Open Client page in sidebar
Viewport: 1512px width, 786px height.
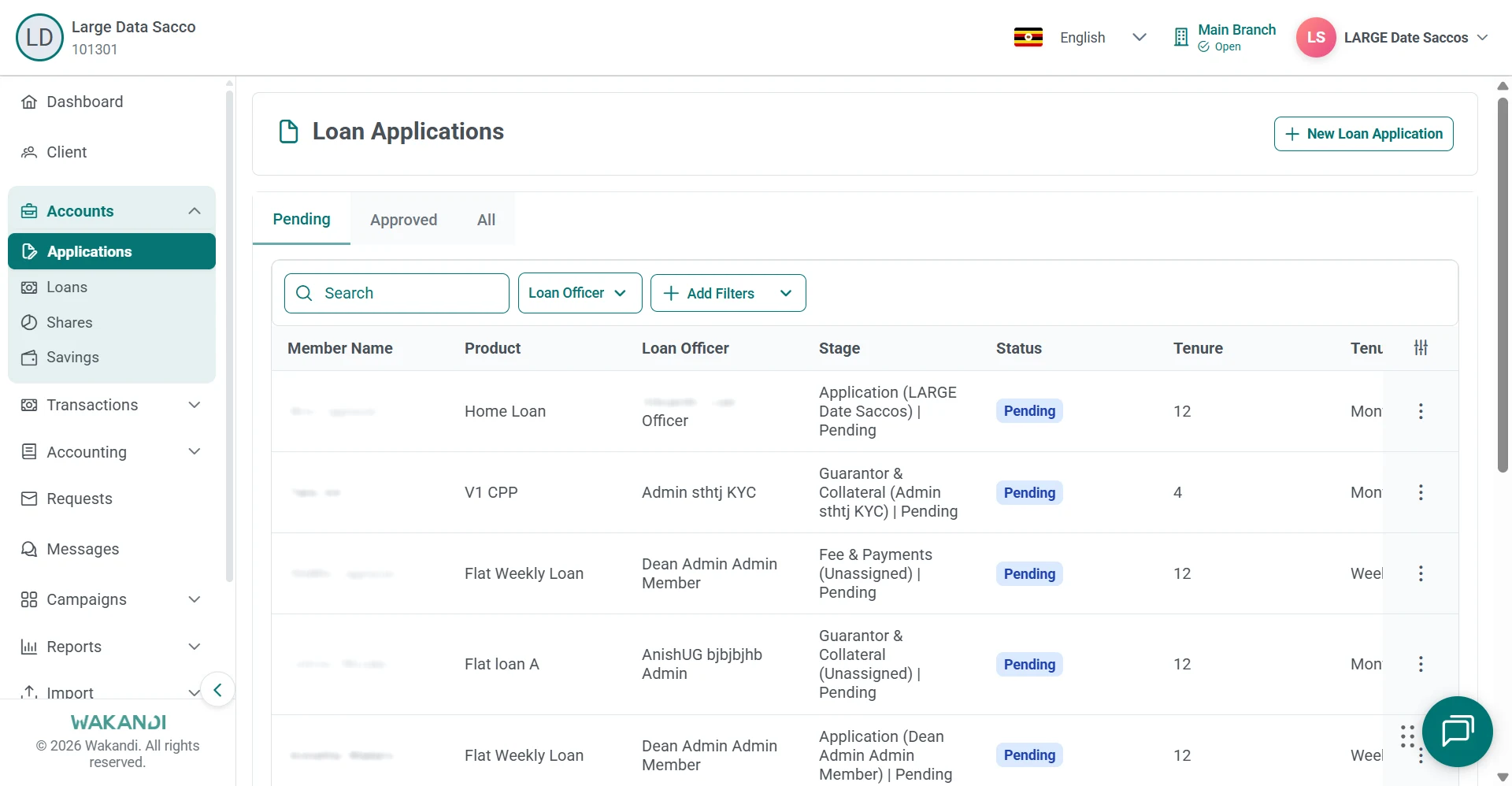tap(112, 152)
